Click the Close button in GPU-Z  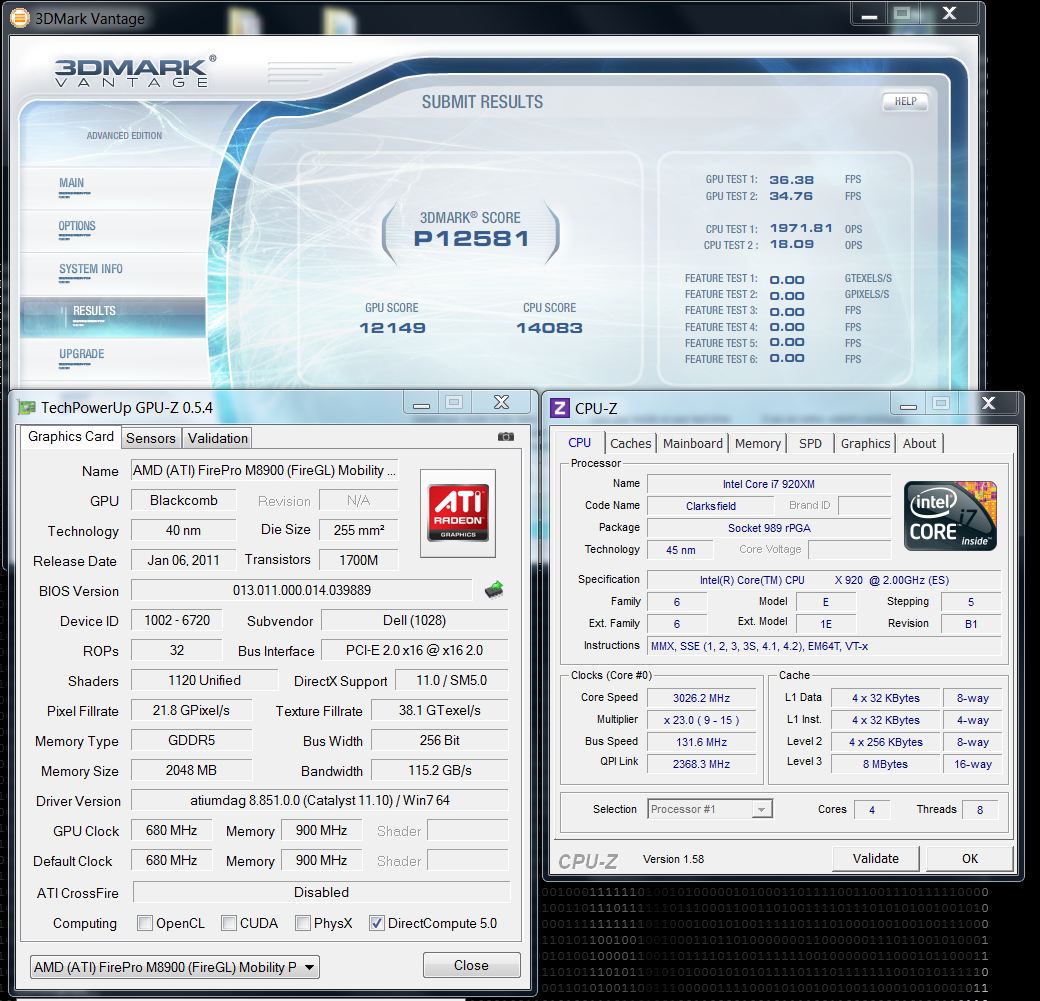point(471,965)
